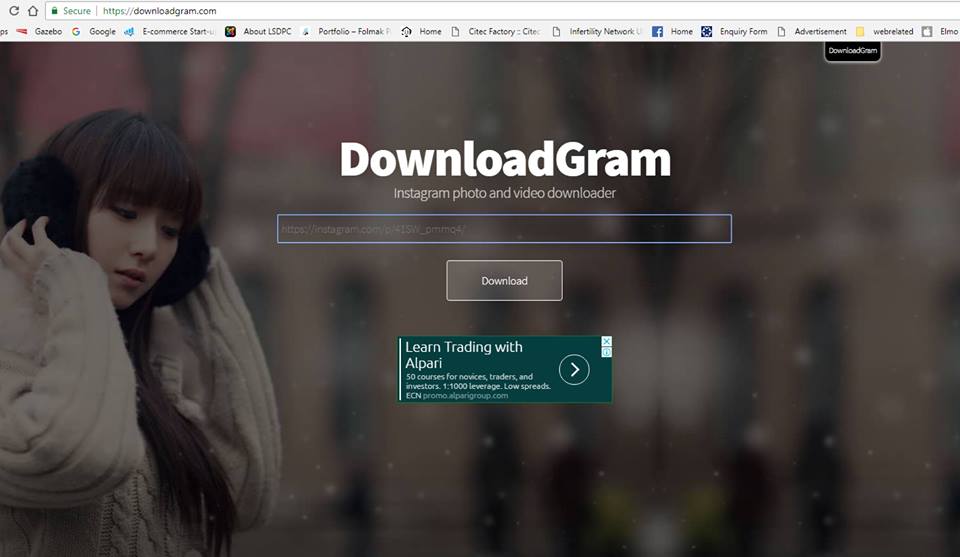Open the E-commerce Start-up bookmark
The width and height of the screenshot is (960, 557).
tap(170, 32)
